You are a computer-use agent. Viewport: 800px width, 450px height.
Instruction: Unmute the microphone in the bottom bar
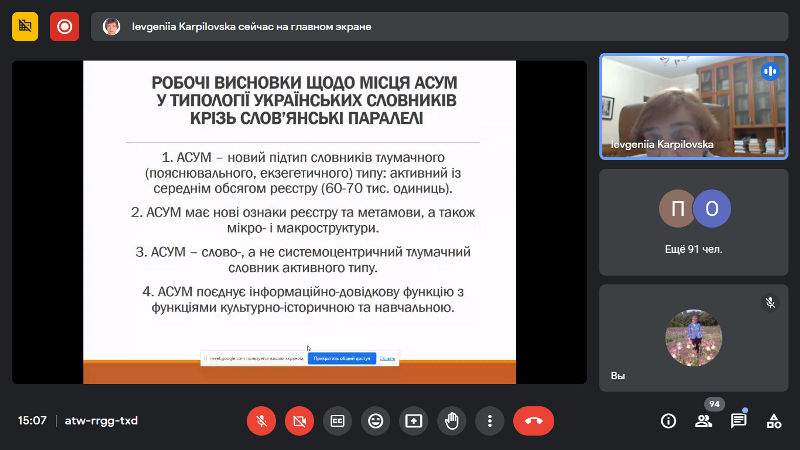pyautogui.click(x=261, y=421)
